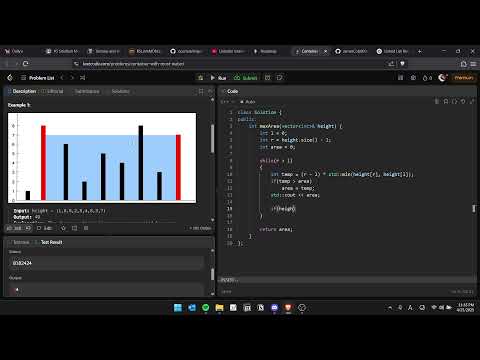The width and height of the screenshot is (480, 360).
Task: Click the test result panel scrollbar
Action: click(212, 274)
